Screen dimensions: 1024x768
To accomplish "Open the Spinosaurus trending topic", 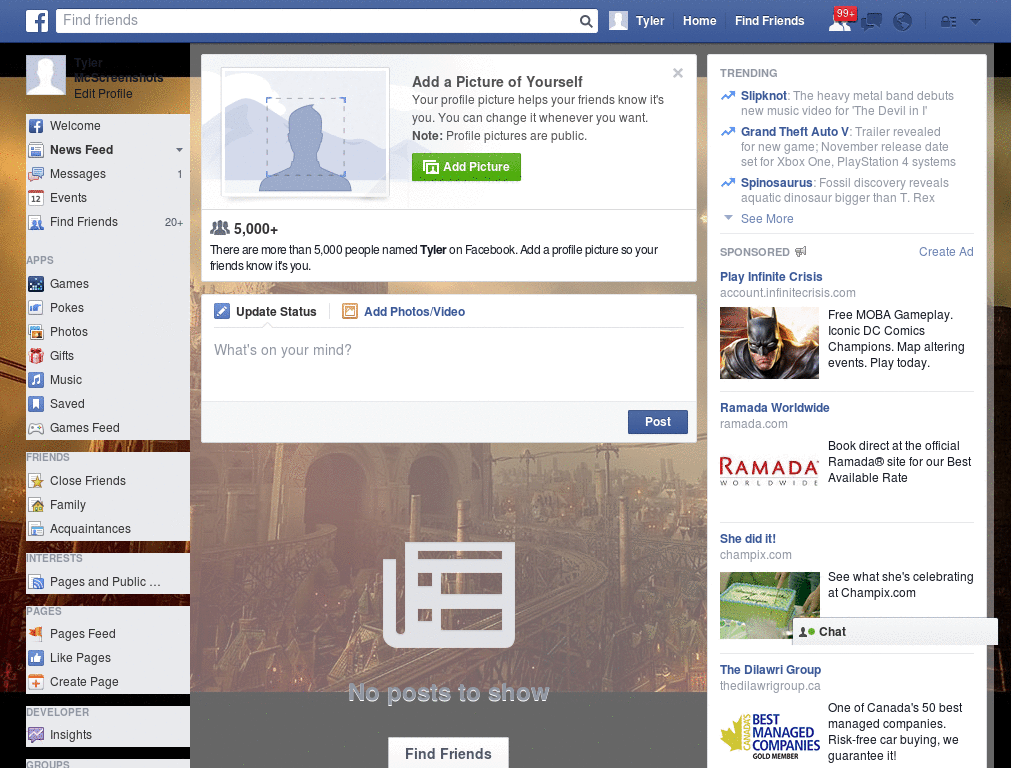I will tap(776, 183).
